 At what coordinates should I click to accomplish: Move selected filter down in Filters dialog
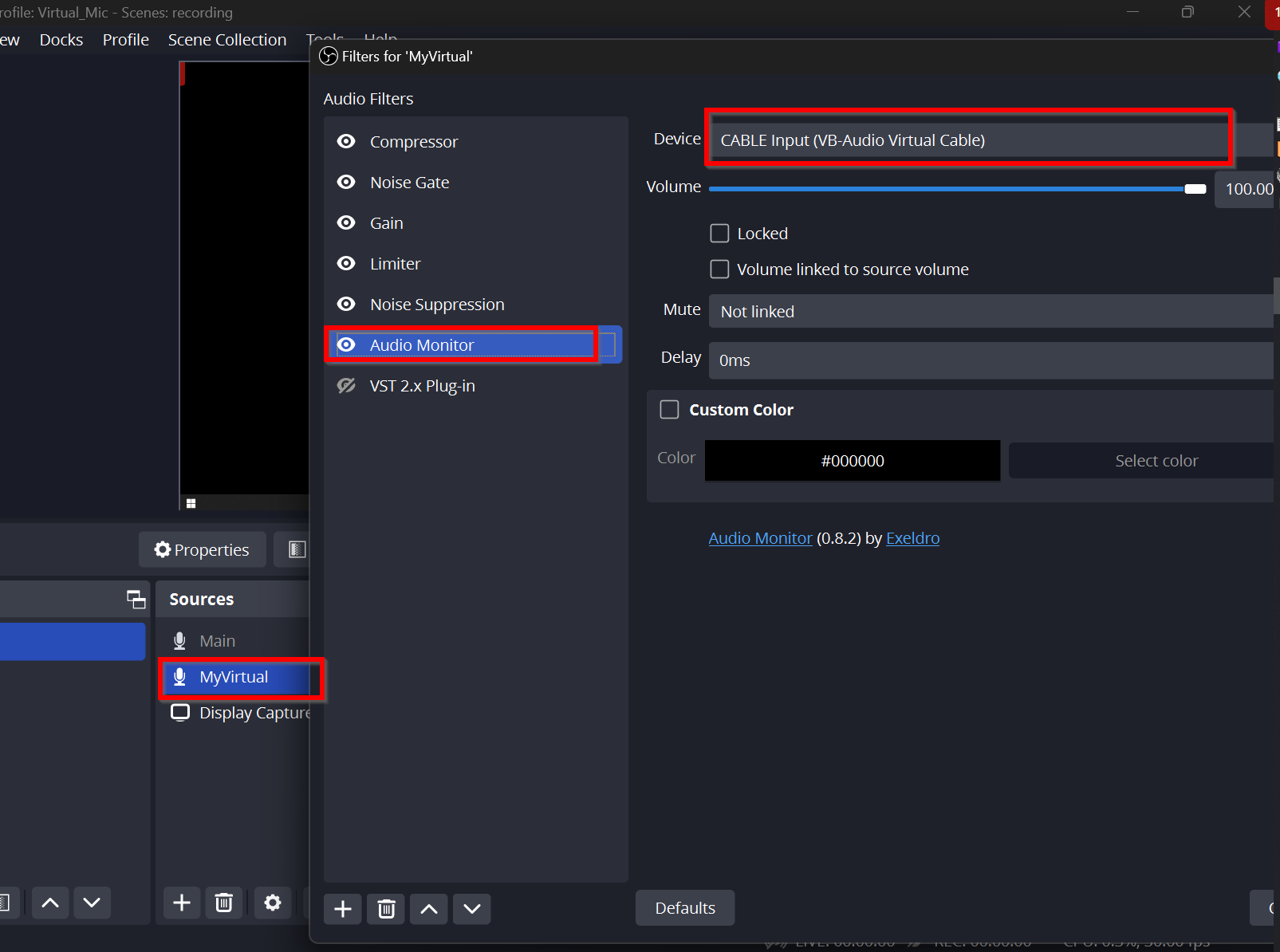pyautogui.click(x=472, y=909)
